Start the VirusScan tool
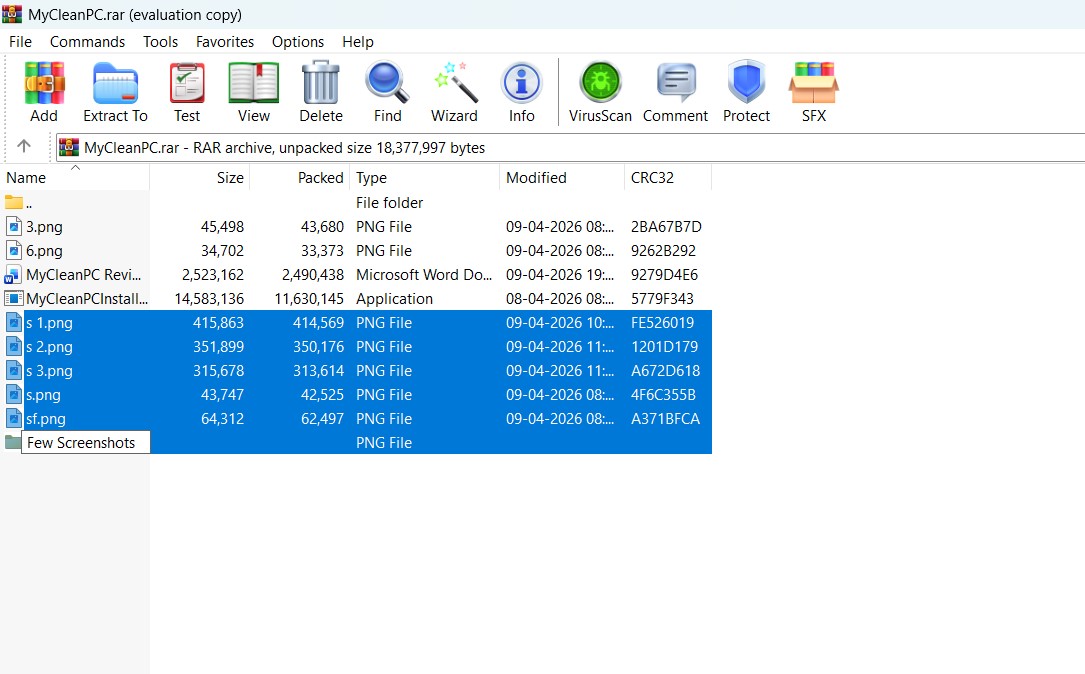Screen dimensions: 1085x674 pos(600,82)
